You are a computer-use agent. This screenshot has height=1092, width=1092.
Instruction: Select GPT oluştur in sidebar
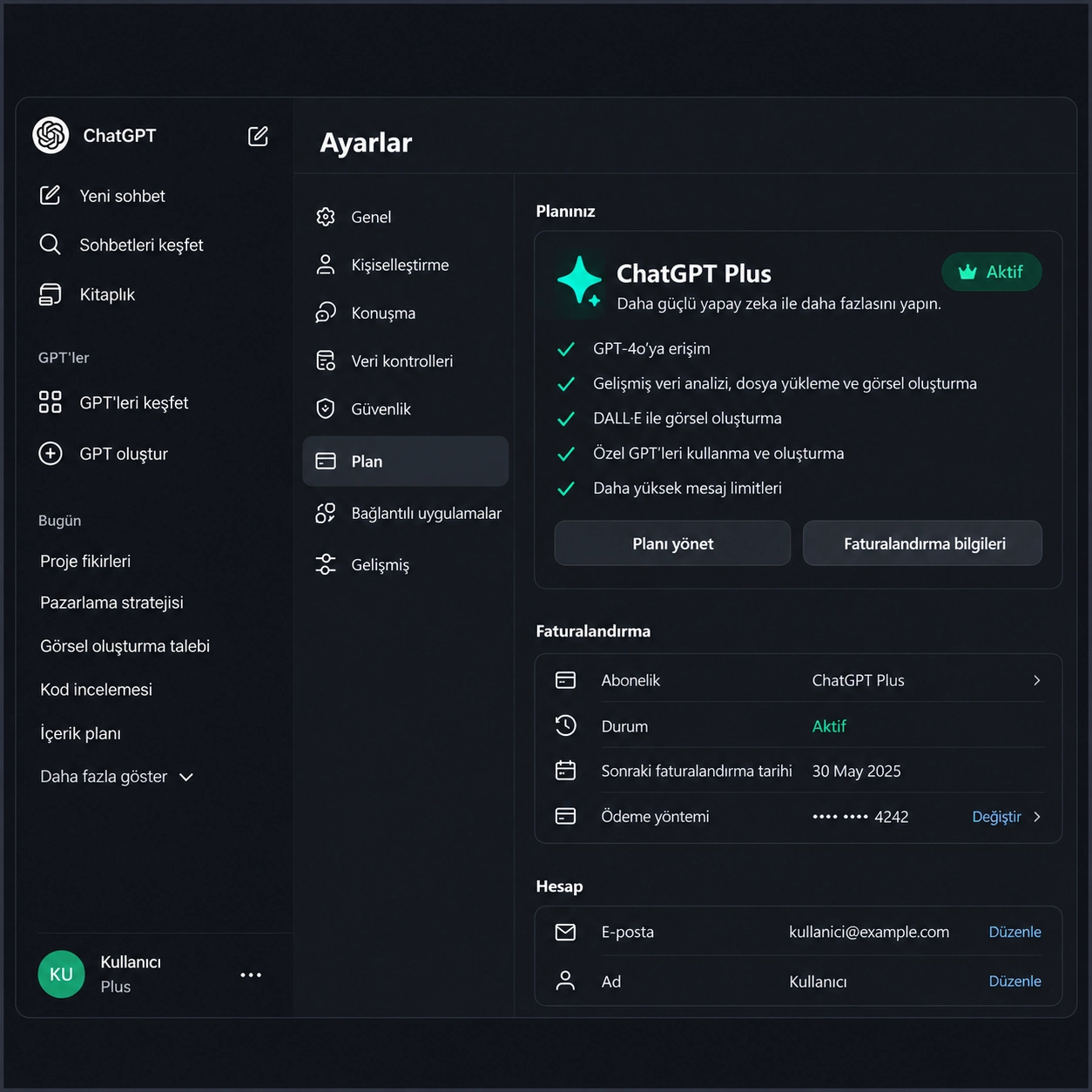pyautogui.click(x=104, y=454)
